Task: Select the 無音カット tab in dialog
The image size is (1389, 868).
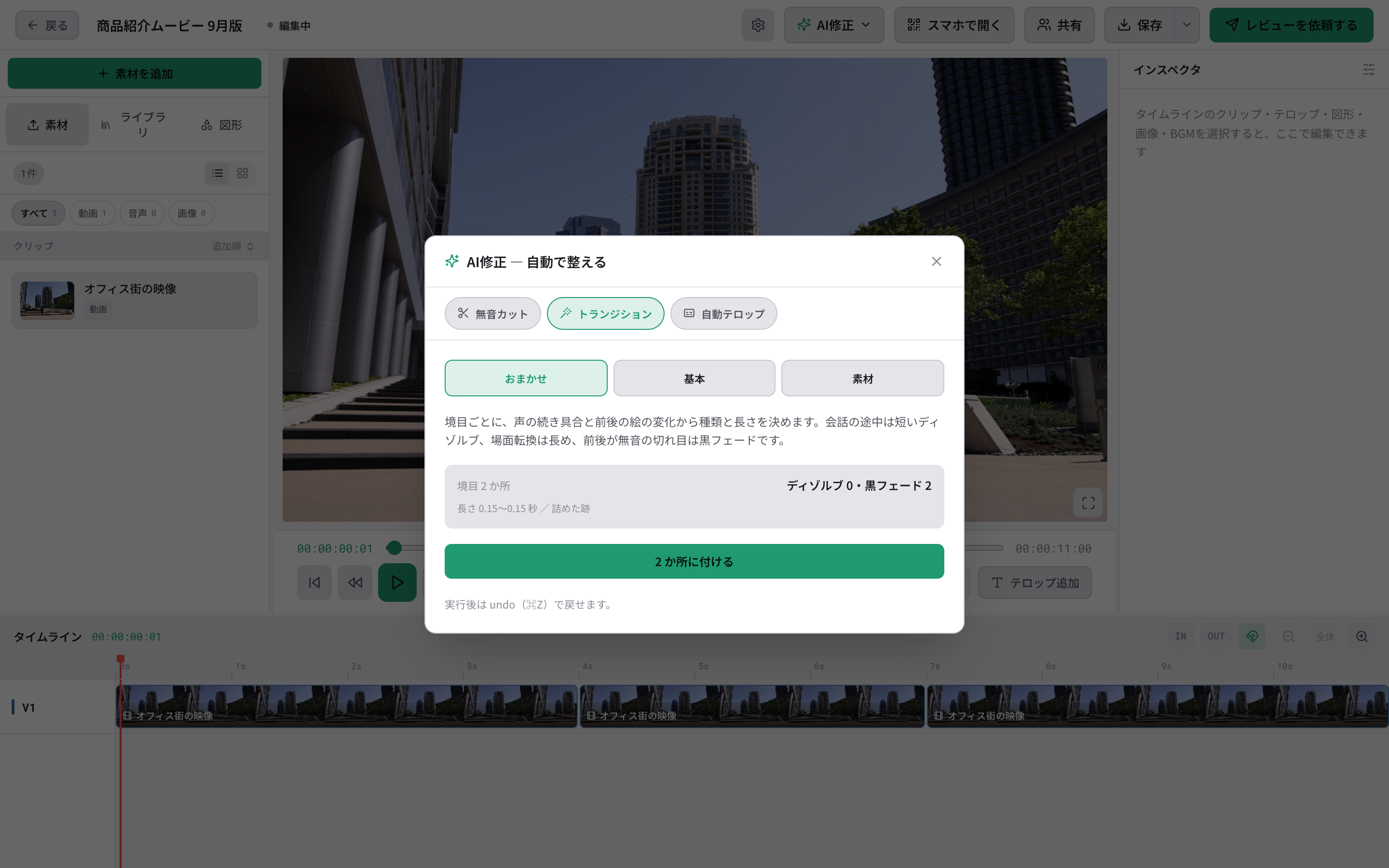Action: pyautogui.click(x=492, y=313)
